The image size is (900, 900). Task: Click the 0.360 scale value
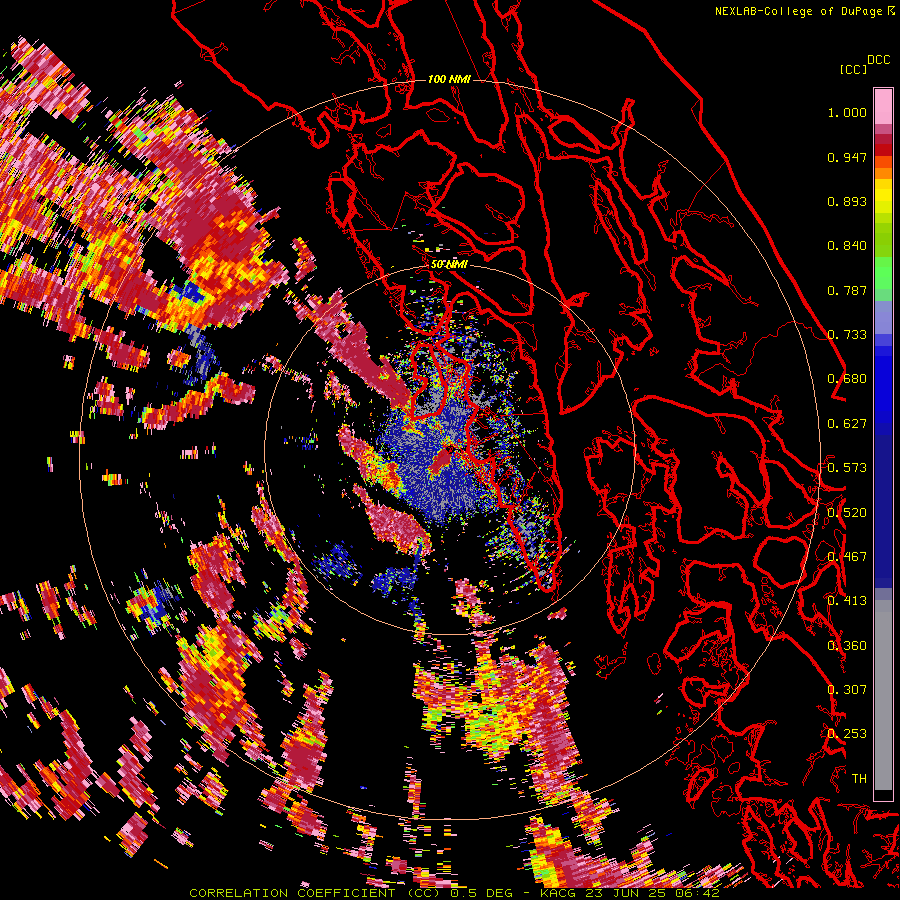pyautogui.click(x=847, y=646)
